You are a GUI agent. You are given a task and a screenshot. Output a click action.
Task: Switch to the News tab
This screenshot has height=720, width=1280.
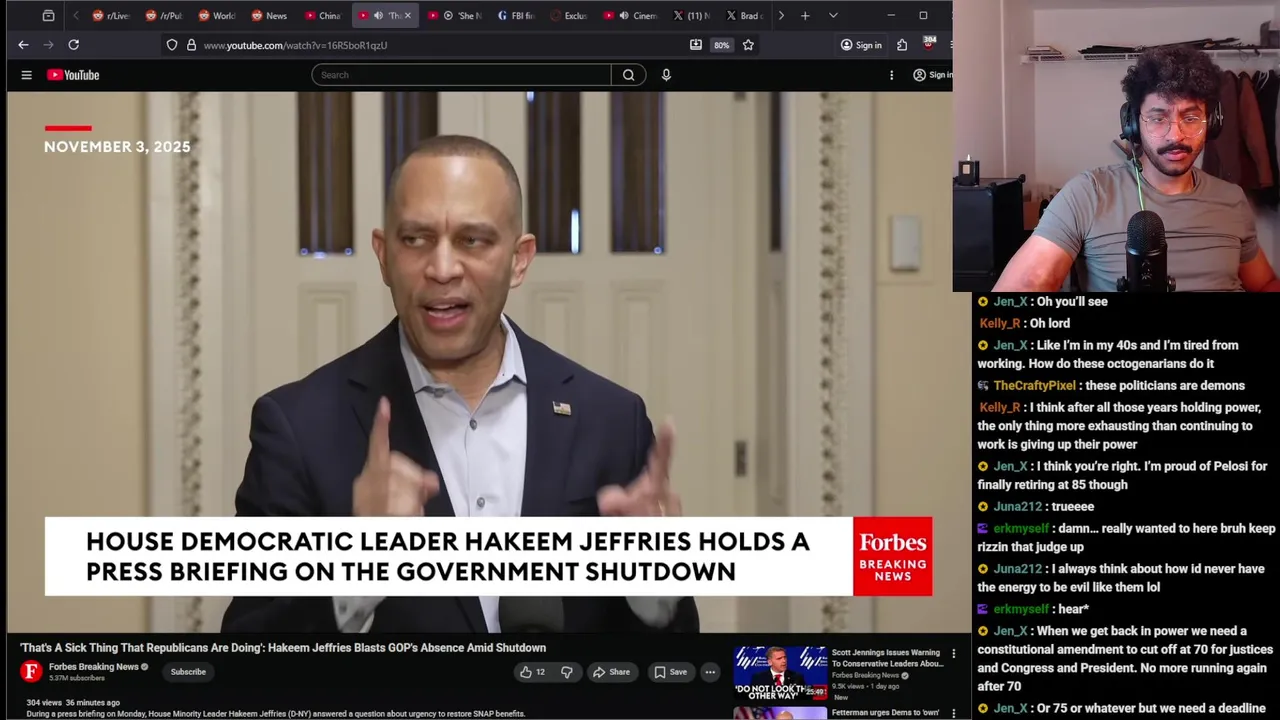point(270,16)
